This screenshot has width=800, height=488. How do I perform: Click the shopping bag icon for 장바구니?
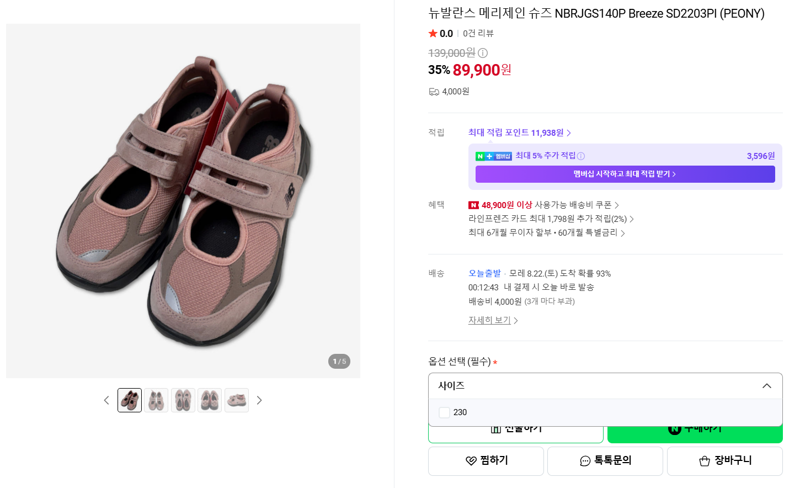pos(705,461)
